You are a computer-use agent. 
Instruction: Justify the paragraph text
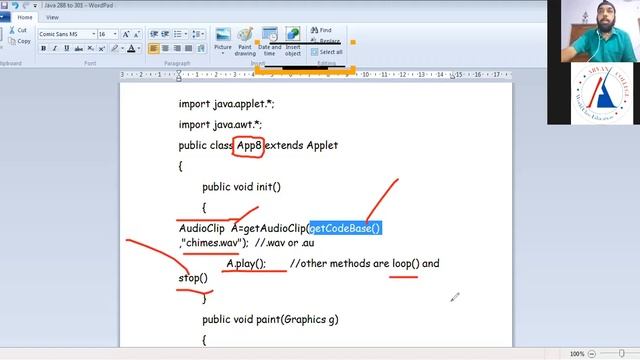click(x=188, y=49)
